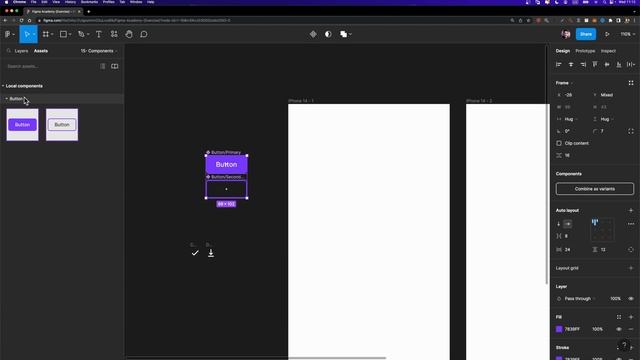Click the Resize to fit icon
The height and width of the screenshot is (360, 640).
tap(631, 83)
